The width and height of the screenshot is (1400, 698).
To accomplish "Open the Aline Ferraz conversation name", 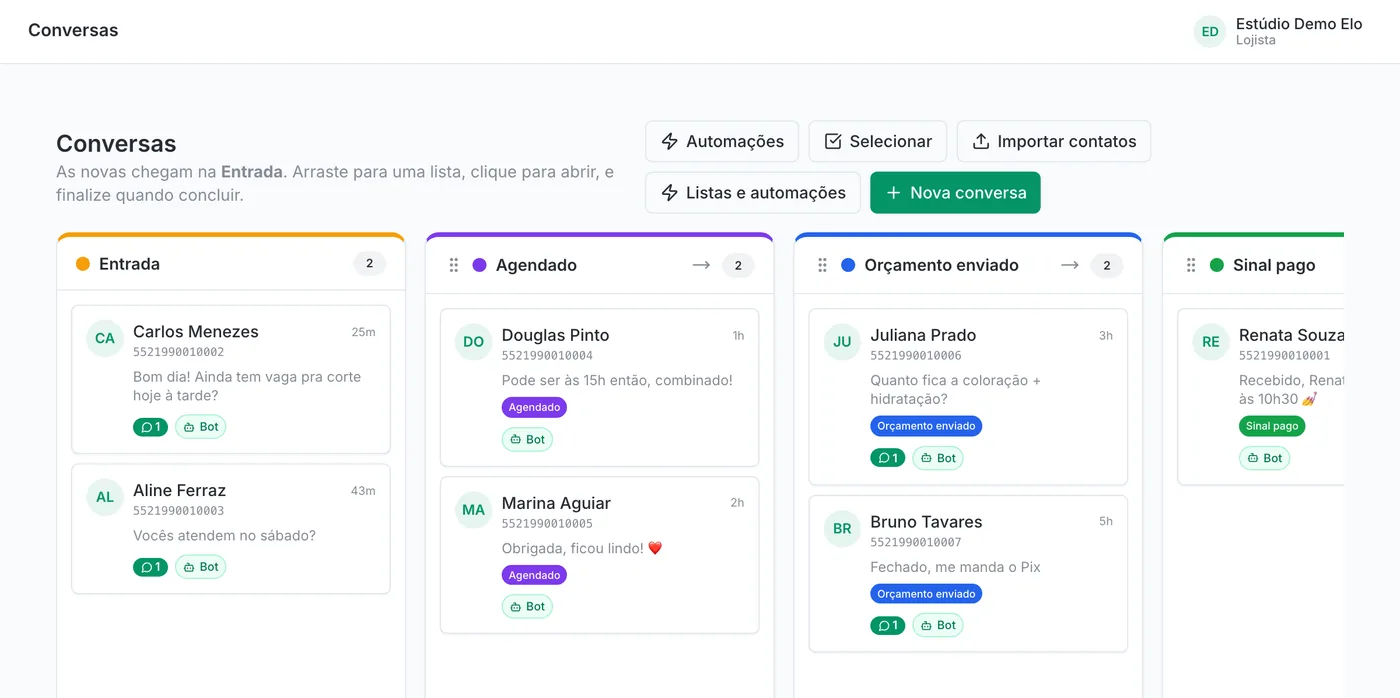I will point(179,490).
